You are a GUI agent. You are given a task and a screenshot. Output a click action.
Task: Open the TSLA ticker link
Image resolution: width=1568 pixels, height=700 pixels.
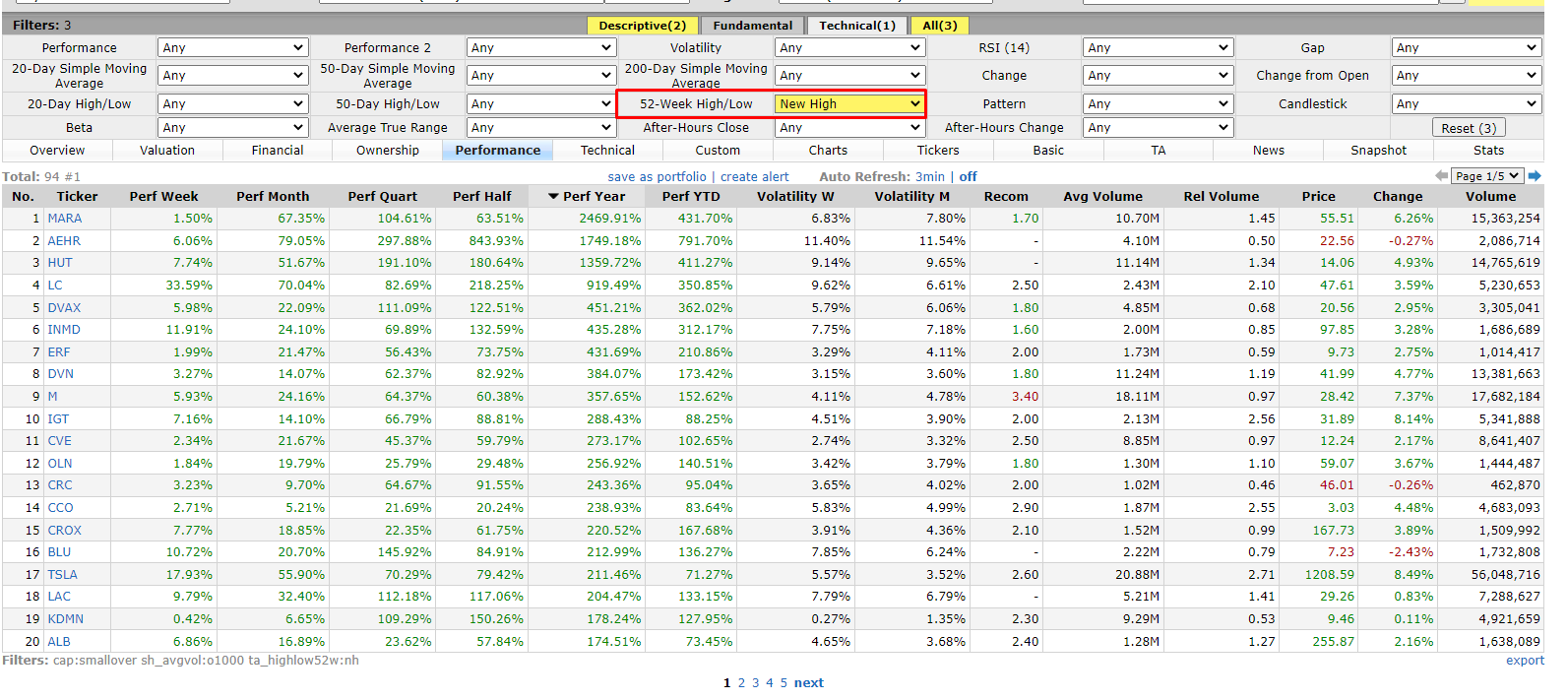pos(62,575)
